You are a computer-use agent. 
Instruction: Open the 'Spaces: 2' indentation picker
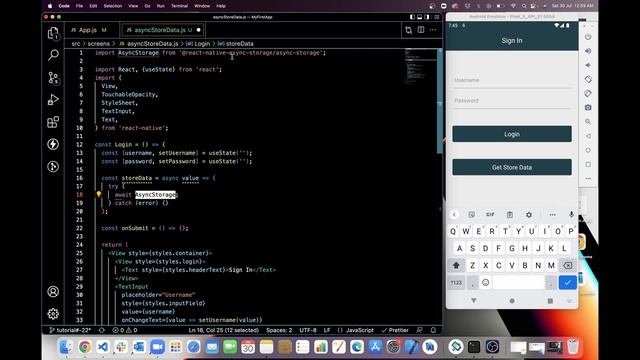point(279,330)
